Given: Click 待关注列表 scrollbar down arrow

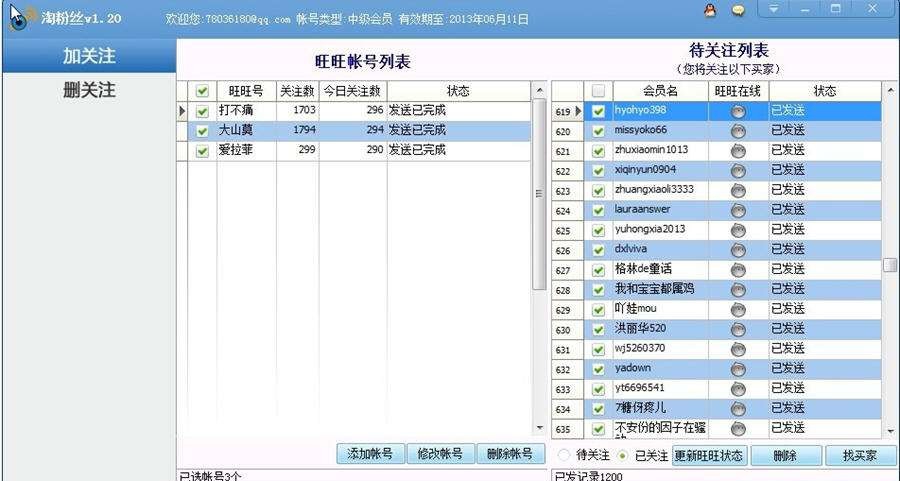Looking at the screenshot, I should point(890,430).
